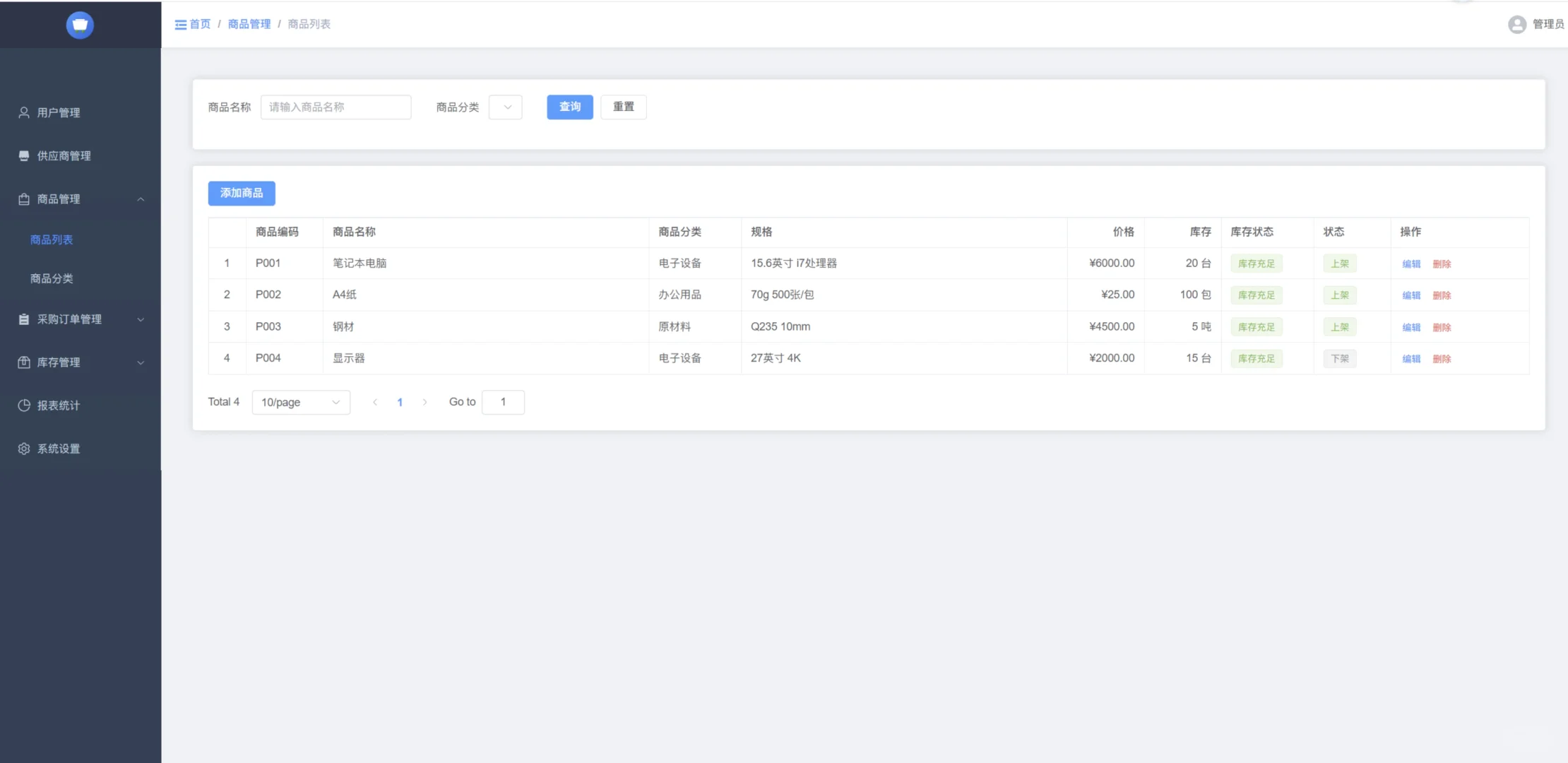1568x763 pixels.
Task: Click the user management person icon
Action: click(x=24, y=112)
